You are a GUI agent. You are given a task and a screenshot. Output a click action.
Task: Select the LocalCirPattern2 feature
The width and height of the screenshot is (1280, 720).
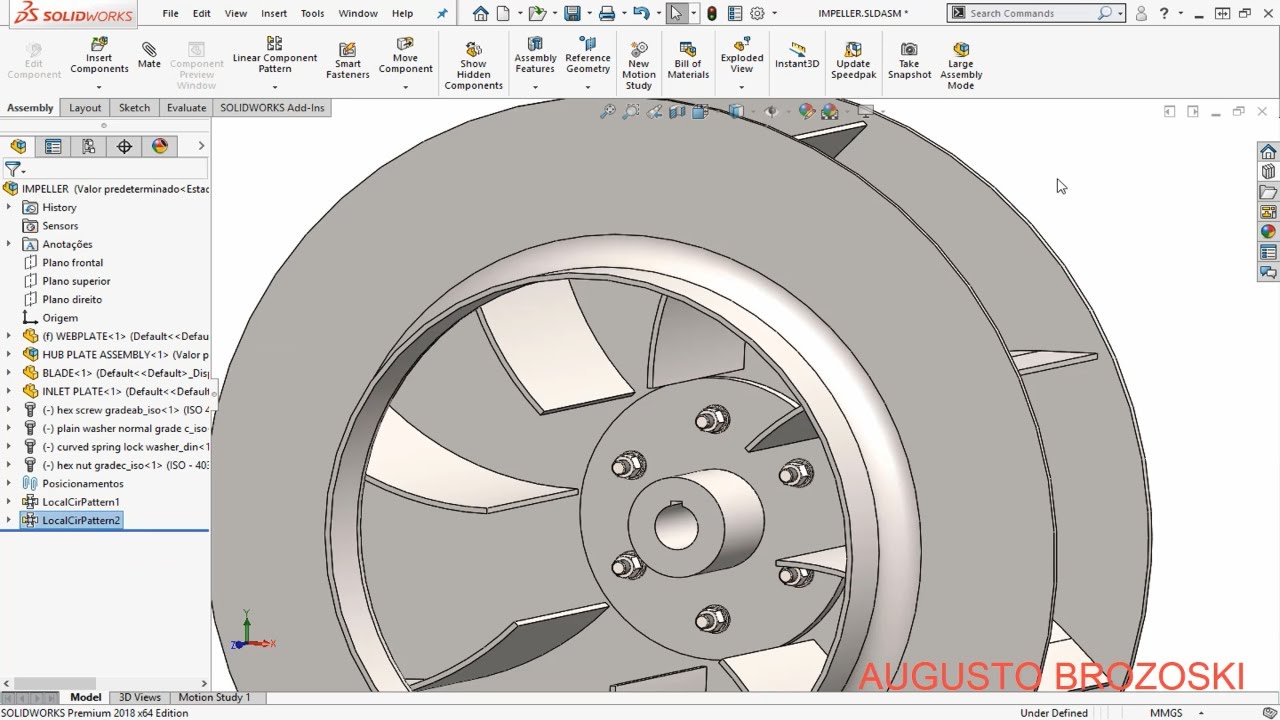point(72,520)
